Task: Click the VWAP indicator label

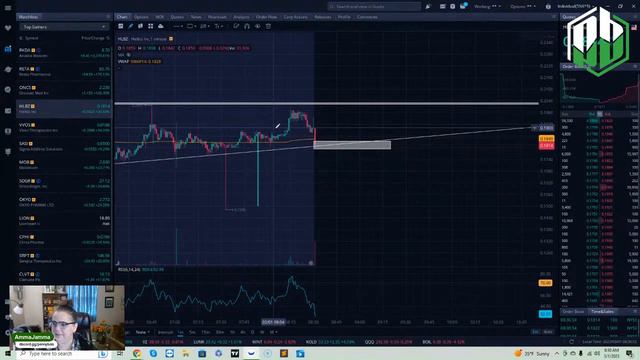Action: pos(123,61)
